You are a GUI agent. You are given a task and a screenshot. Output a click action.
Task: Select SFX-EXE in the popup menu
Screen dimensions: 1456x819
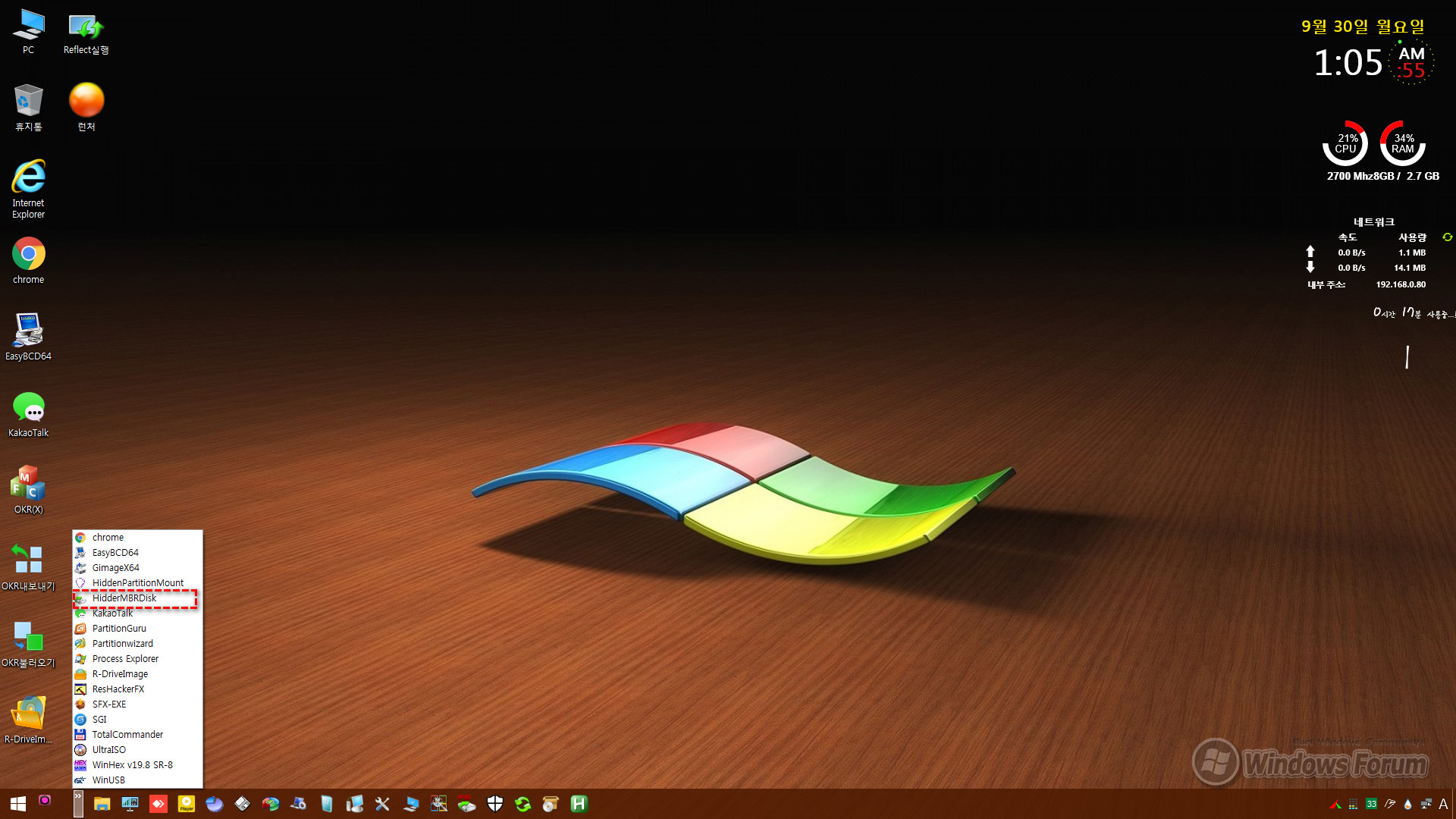coord(137,704)
